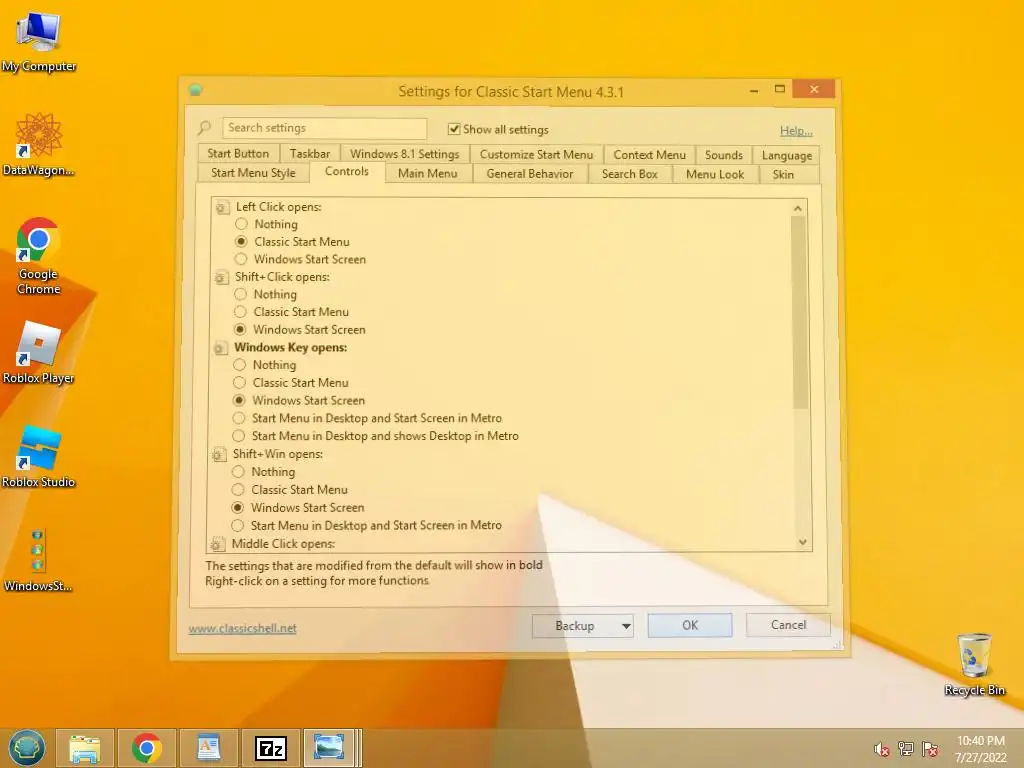Select Classic Start Menu under Windows Key opens
The width and height of the screenshot is (1024, 768).
(240, 383)
